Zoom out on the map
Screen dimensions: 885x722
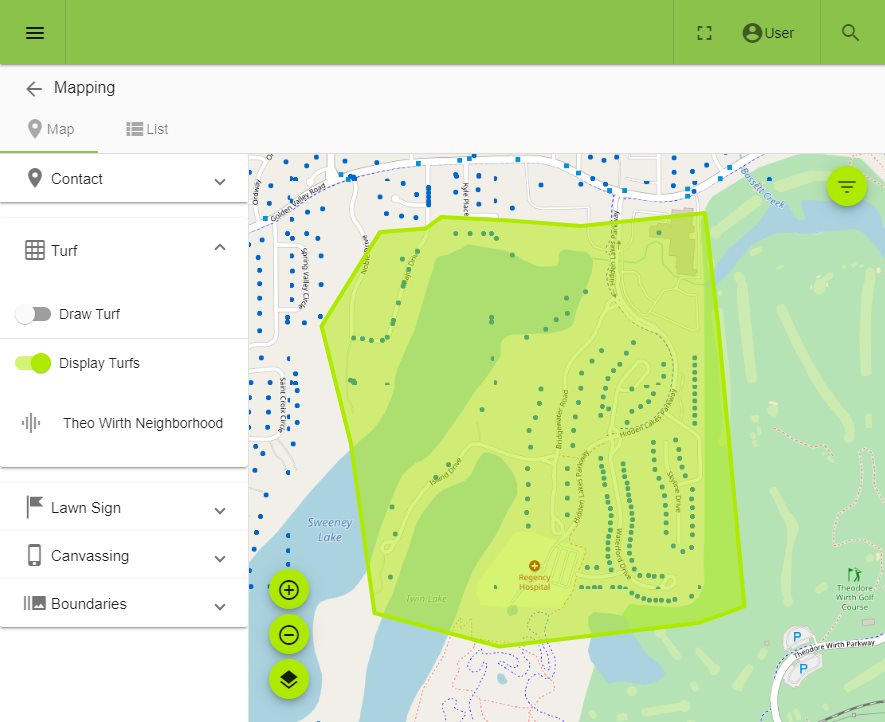289,634
